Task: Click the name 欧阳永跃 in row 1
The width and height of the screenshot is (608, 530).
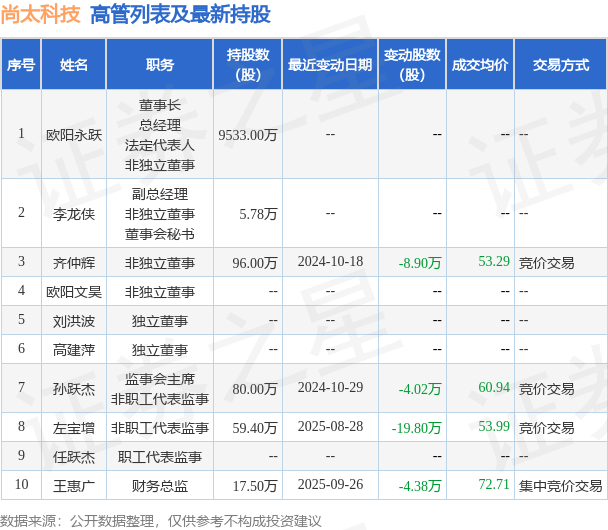Action: click(74, 135)
